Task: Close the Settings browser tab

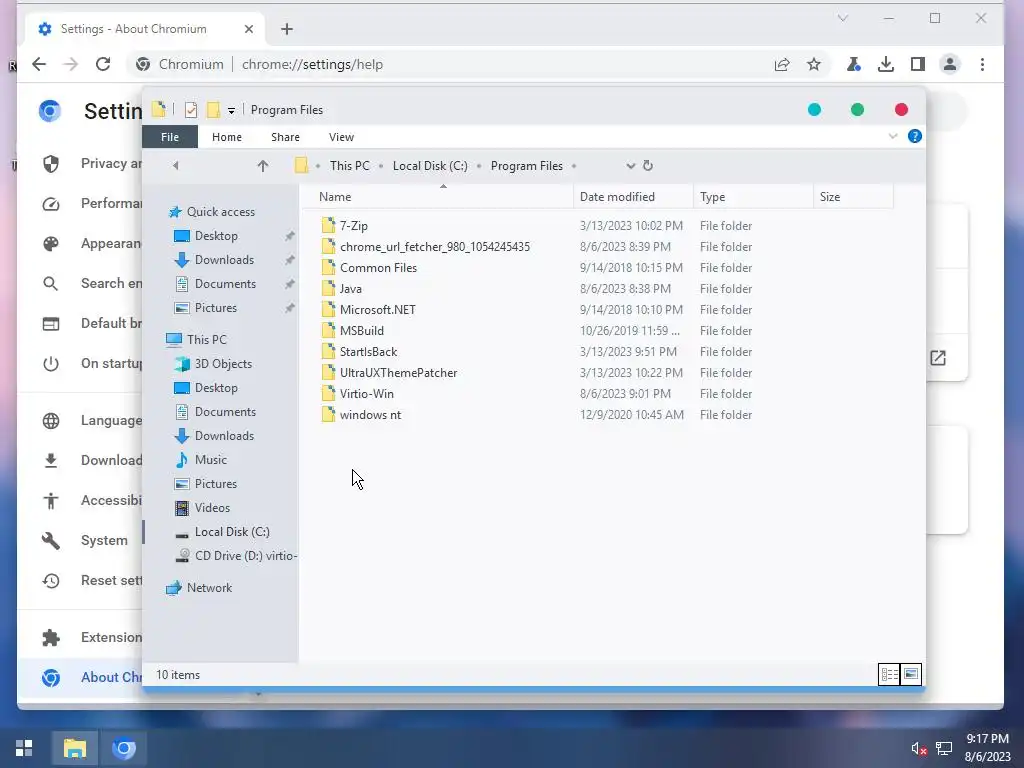Action: tap(249, 29)
